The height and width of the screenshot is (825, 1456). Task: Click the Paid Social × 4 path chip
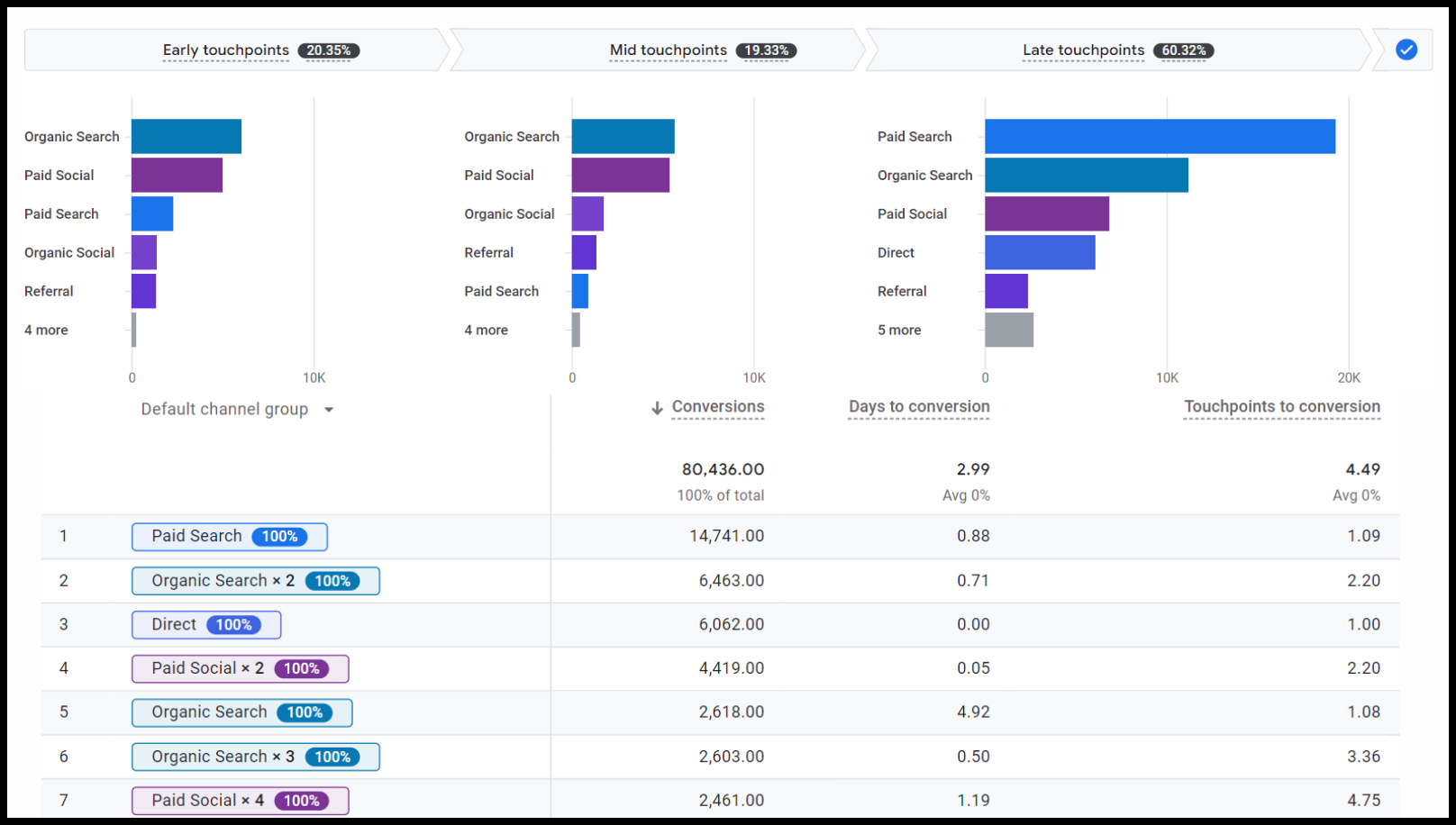pos(240,801)
